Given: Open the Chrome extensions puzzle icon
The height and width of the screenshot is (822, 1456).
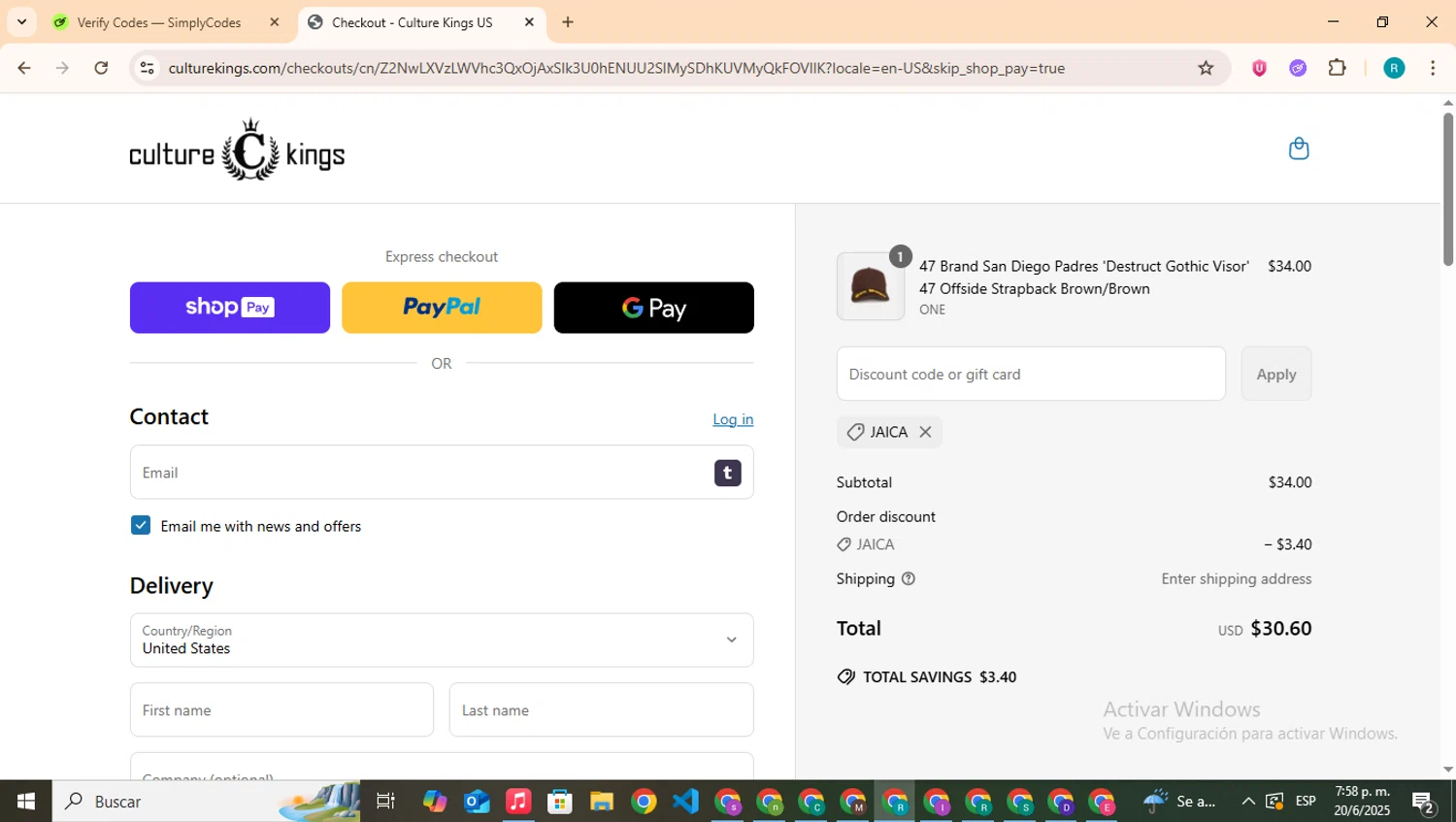Looking at the screenshot, I should [x=1338, y=68].
